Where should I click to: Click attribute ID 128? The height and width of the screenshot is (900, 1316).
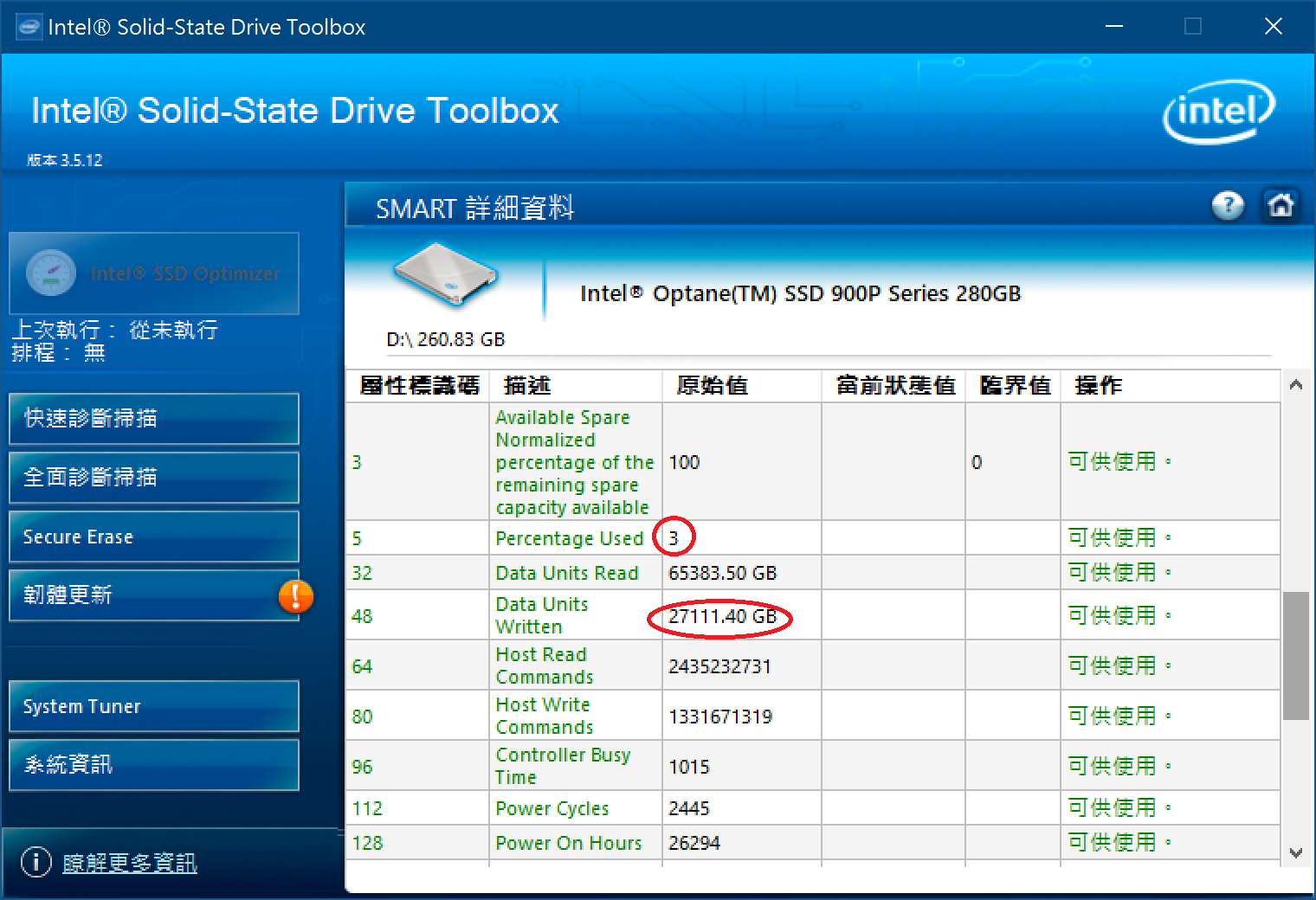[367, 843]
